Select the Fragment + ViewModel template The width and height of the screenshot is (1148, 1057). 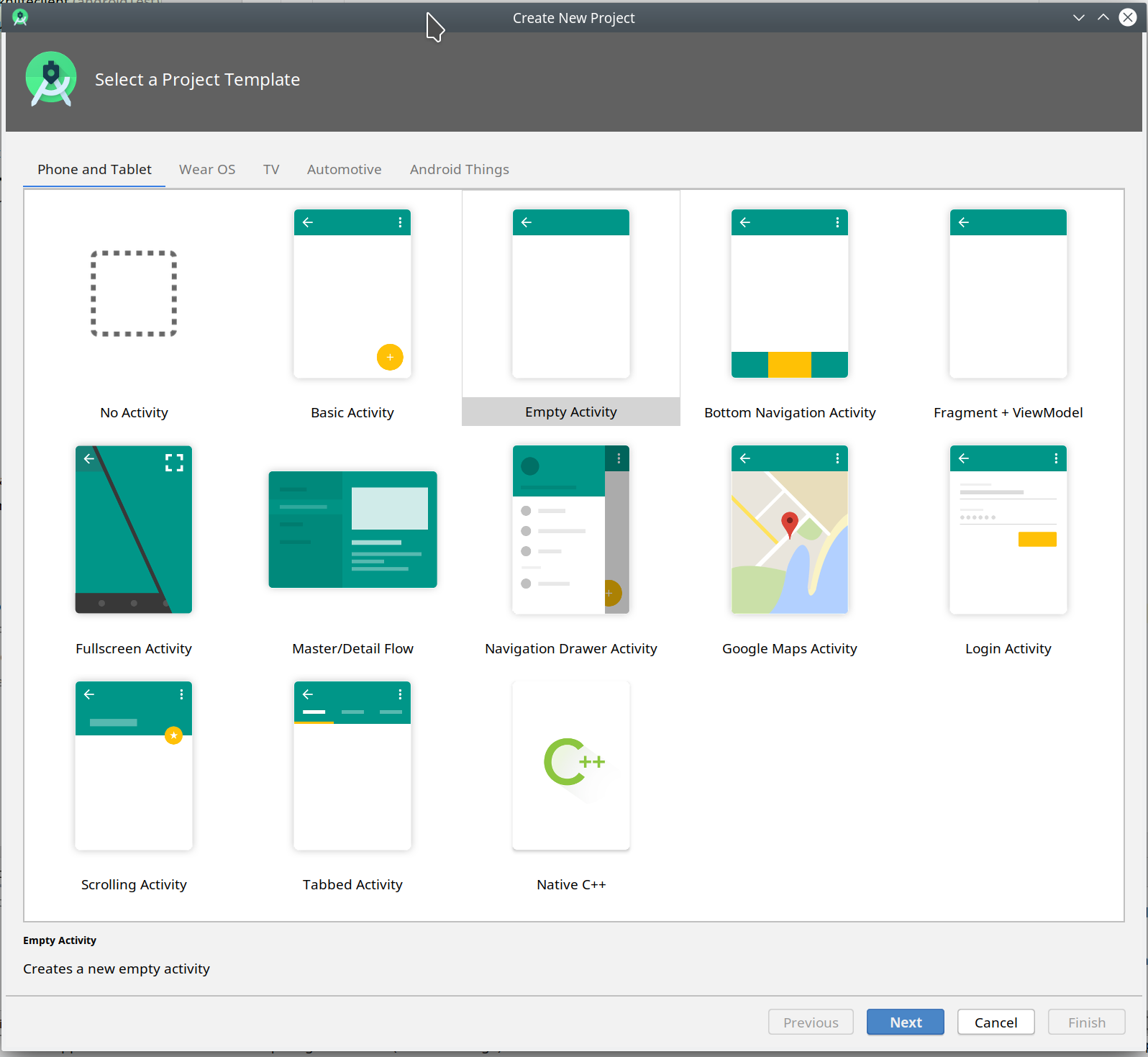coord(1008,294)
